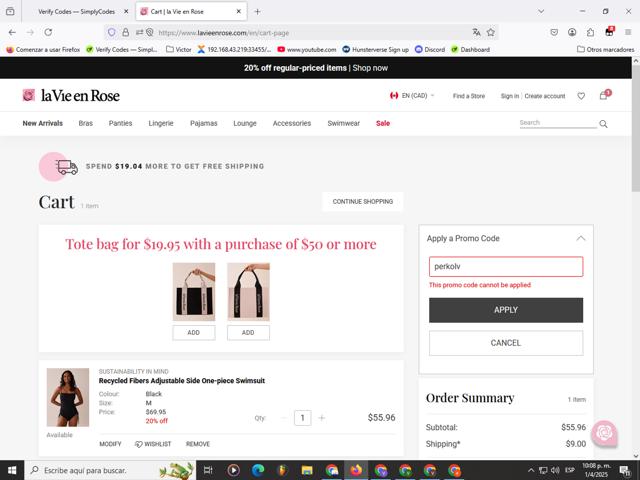Image resolution: width=640 pixels, height=480 pixels.
Task: Open the Swimwear category
Action: (x=344, y=123)
